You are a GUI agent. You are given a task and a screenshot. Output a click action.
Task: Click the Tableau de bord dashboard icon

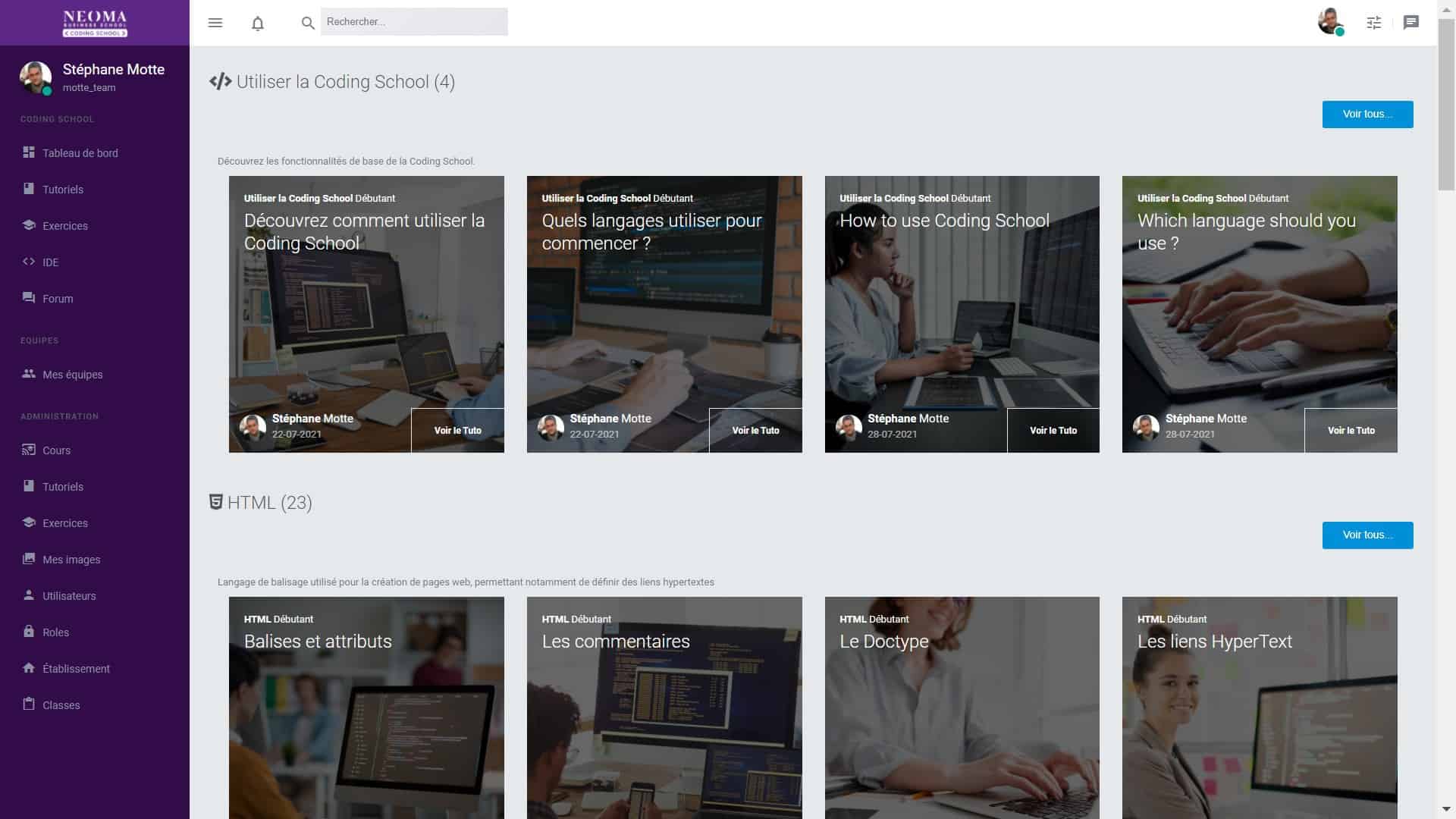point(29,152)
